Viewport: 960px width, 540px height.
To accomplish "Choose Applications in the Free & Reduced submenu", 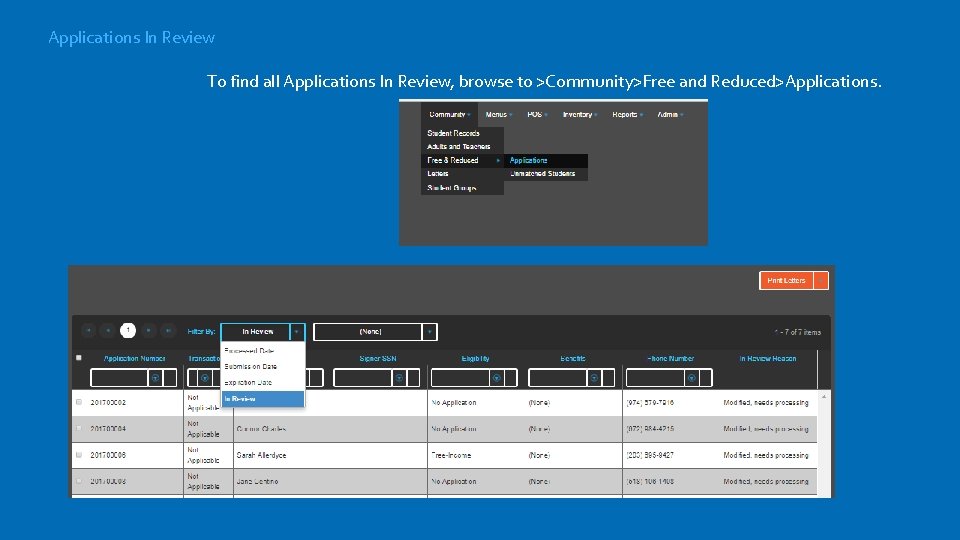I will tap(546, 160).
